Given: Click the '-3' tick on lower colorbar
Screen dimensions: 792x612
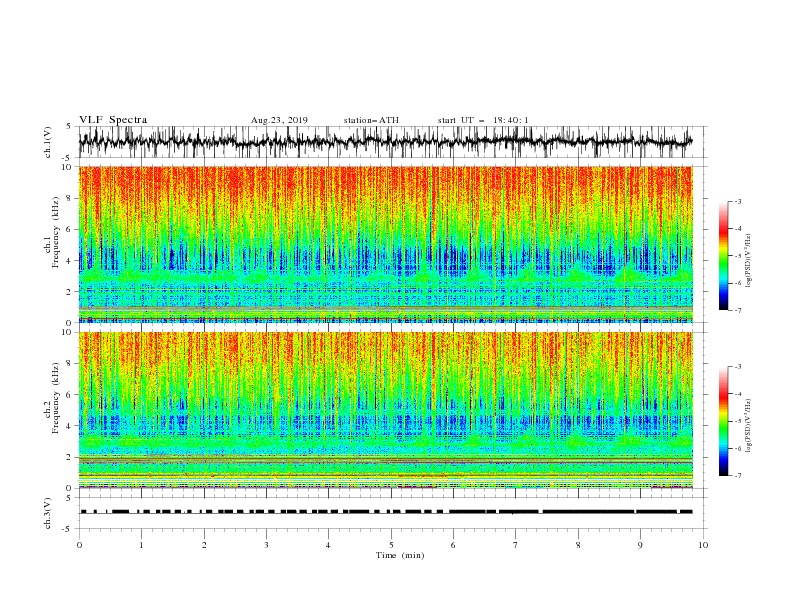Looking at the screenshot, I should [x=737, y=367].
